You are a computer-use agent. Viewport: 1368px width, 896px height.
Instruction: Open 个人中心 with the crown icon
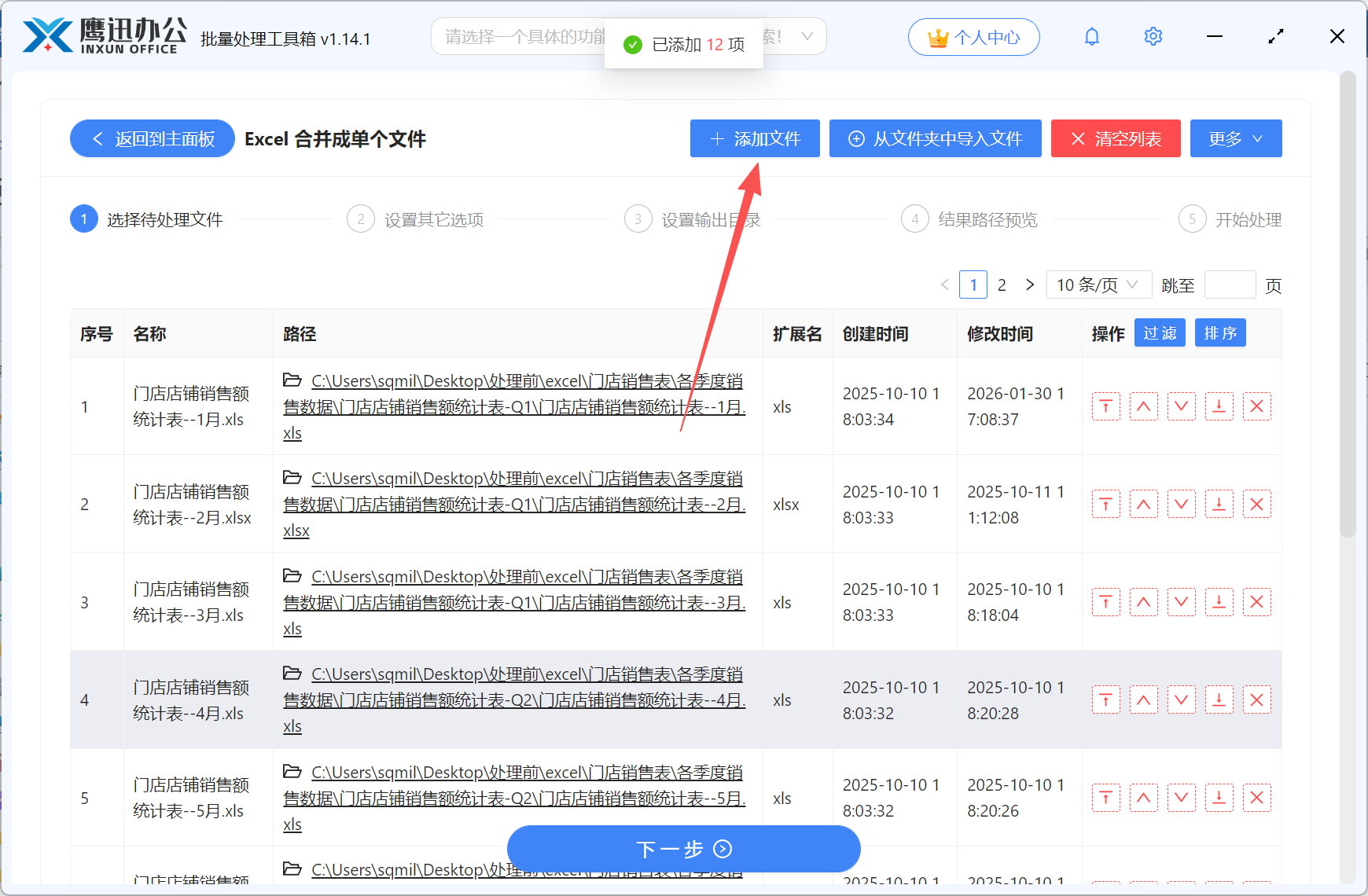point(973,36)
